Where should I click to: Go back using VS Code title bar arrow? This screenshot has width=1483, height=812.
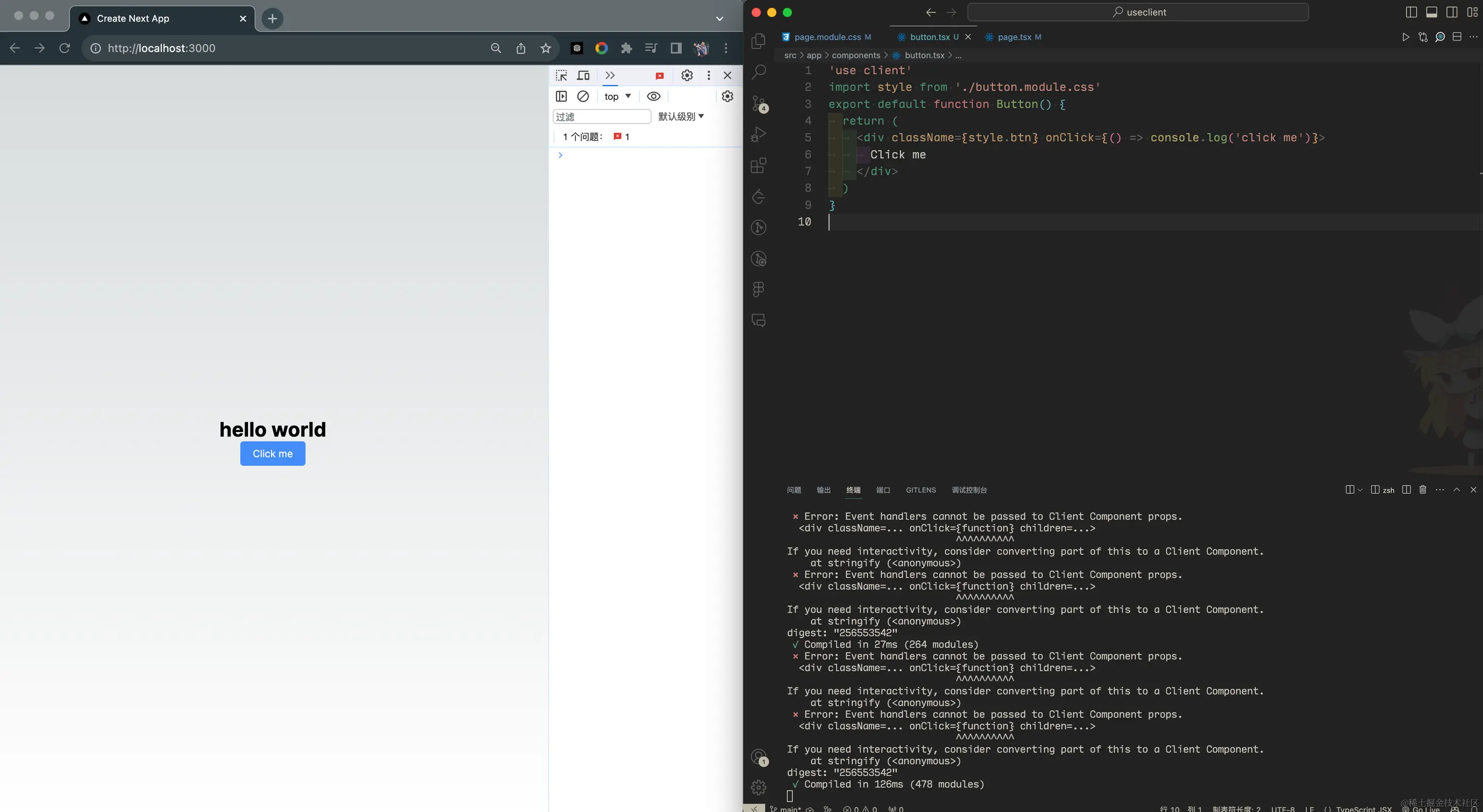click(x=930, y=12)
